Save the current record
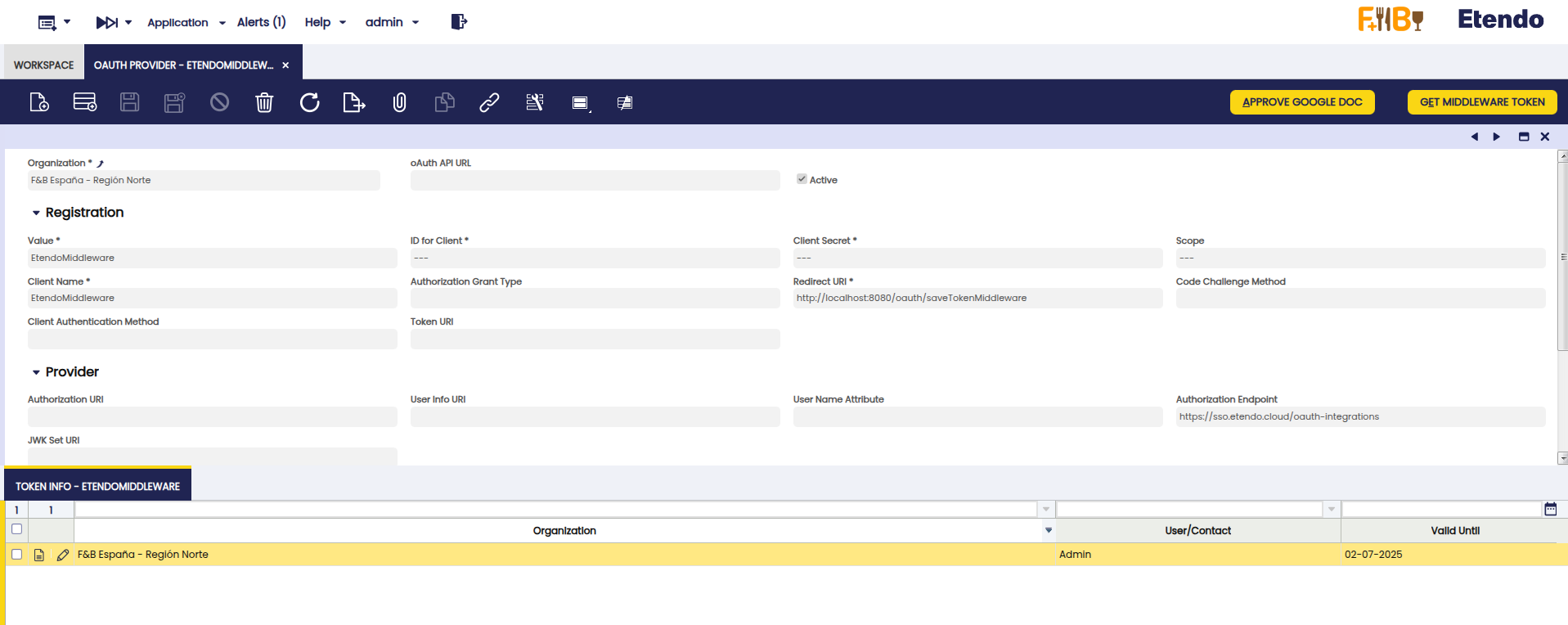 point(129,102)
